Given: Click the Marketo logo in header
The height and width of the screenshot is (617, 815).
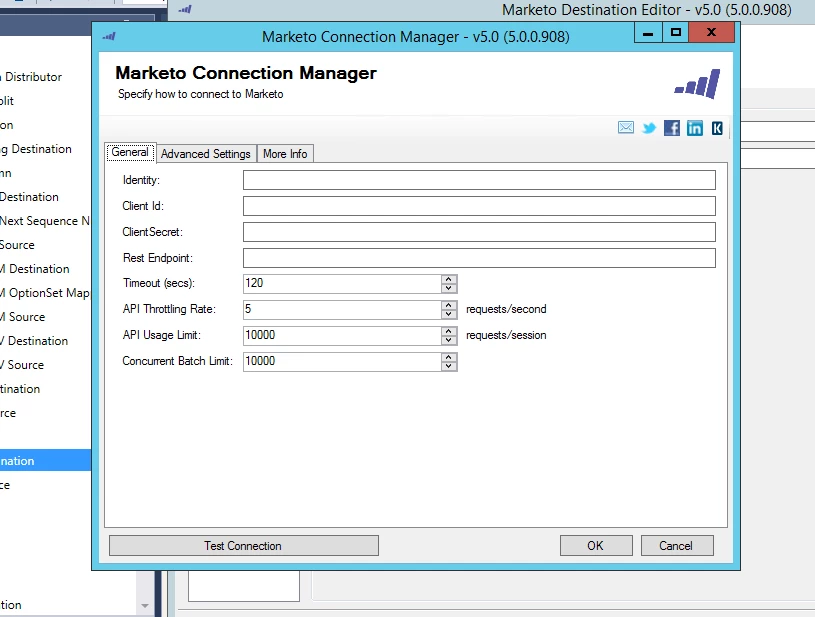Looking at the screenshot, I should (698, 84).
